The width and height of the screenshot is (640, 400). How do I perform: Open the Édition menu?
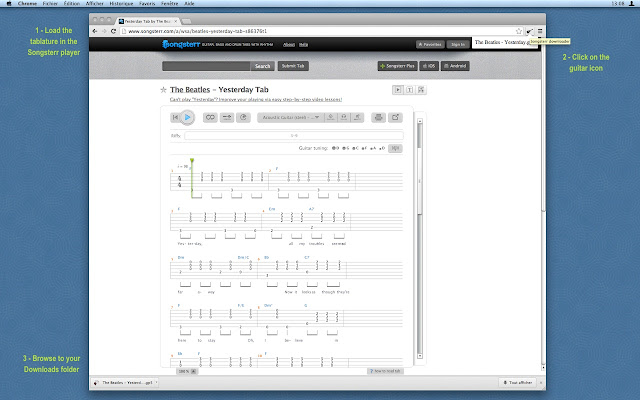coord(71,3)
